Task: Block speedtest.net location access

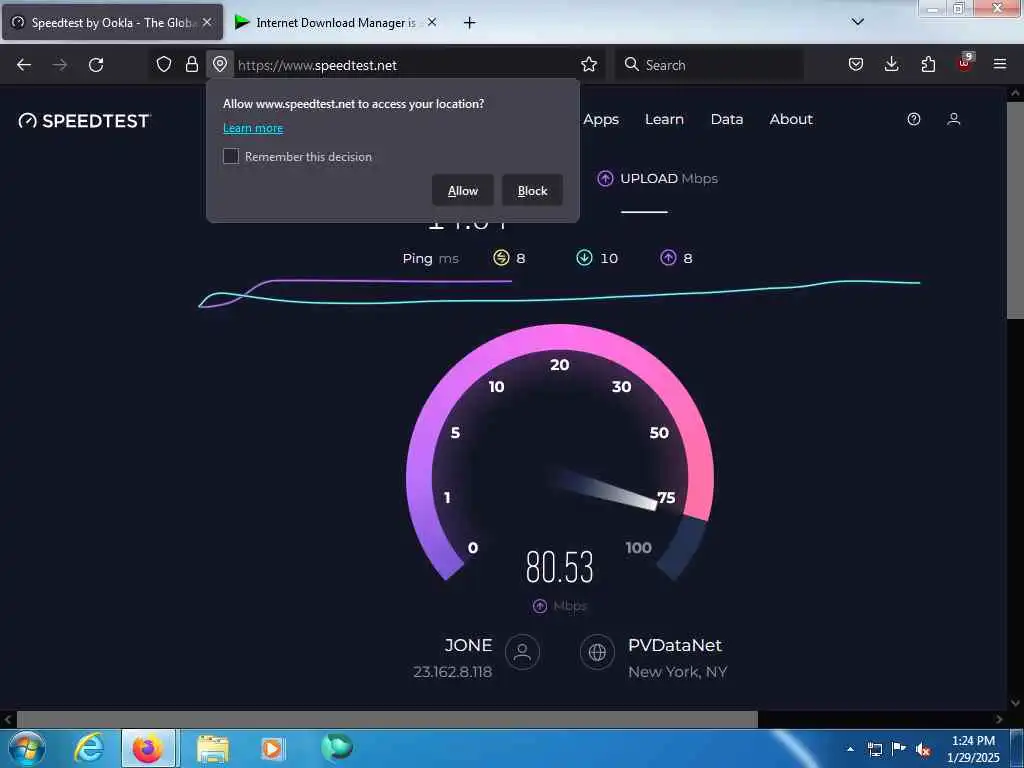Action: click(532, 191)
